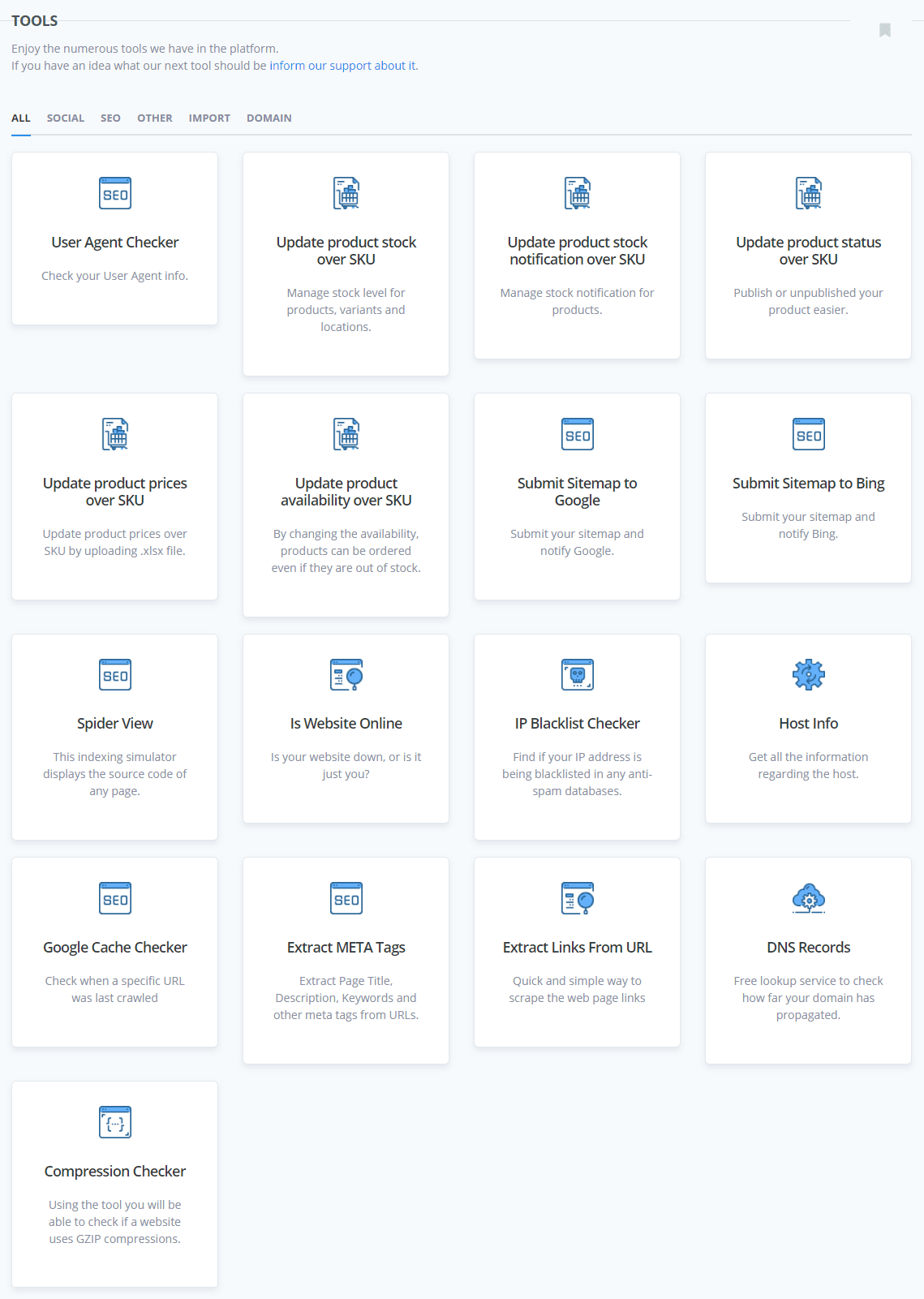Switch to the DOMAIN tab
This screenshot has height=1299, width=924.
pos(269,118)
